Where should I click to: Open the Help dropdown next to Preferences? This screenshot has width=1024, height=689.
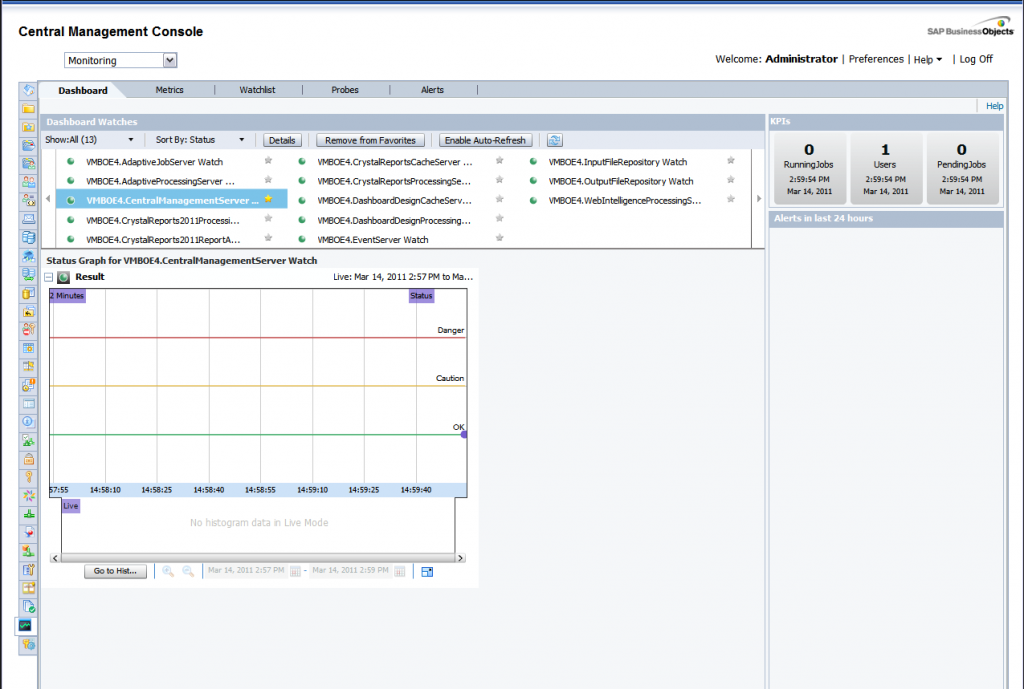tap(928, 59)
